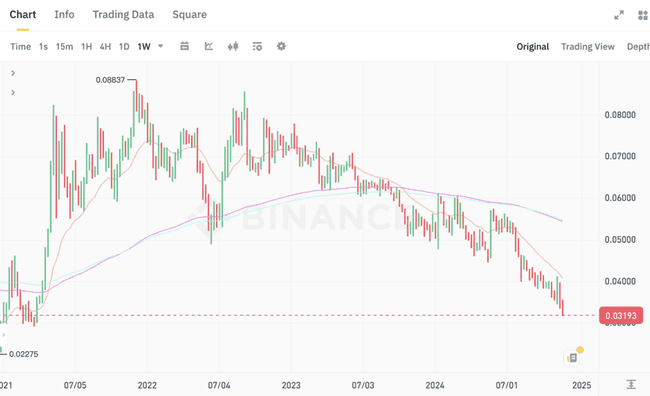Viewport: 650px width, 396px height.
Task: Open the Square tab
Action: [189, 15]
